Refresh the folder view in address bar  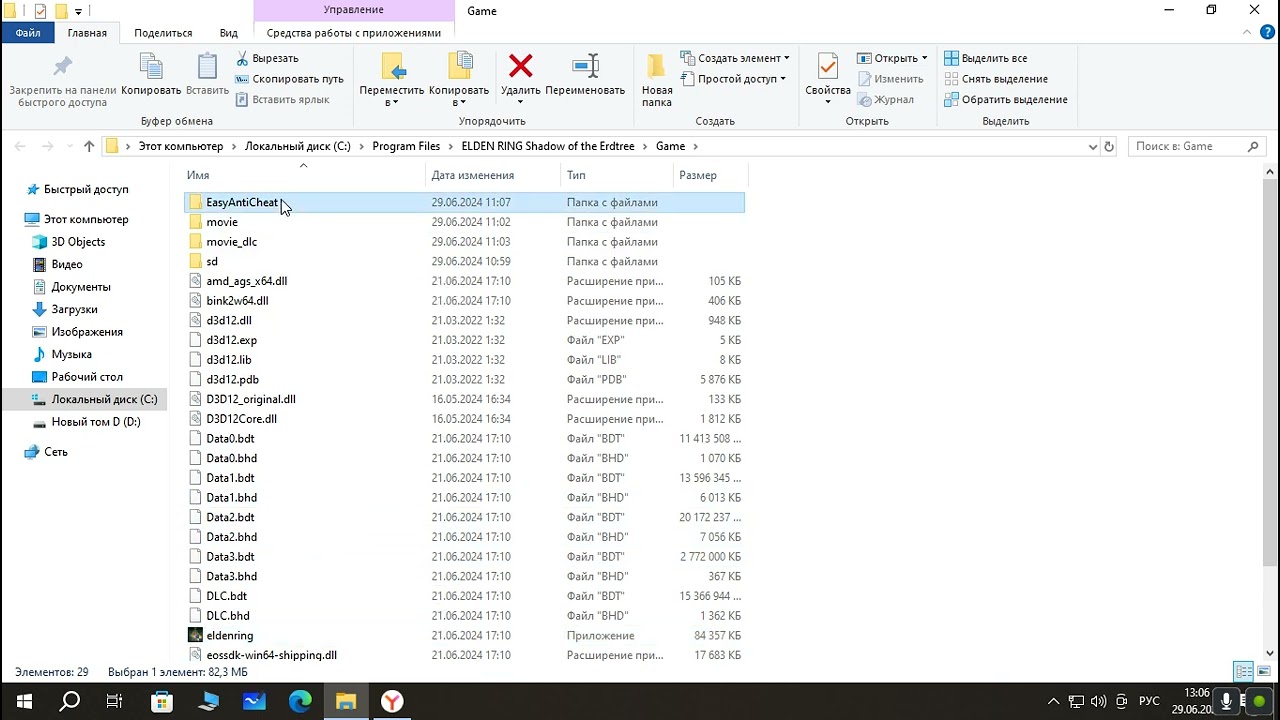[1108, 146]
